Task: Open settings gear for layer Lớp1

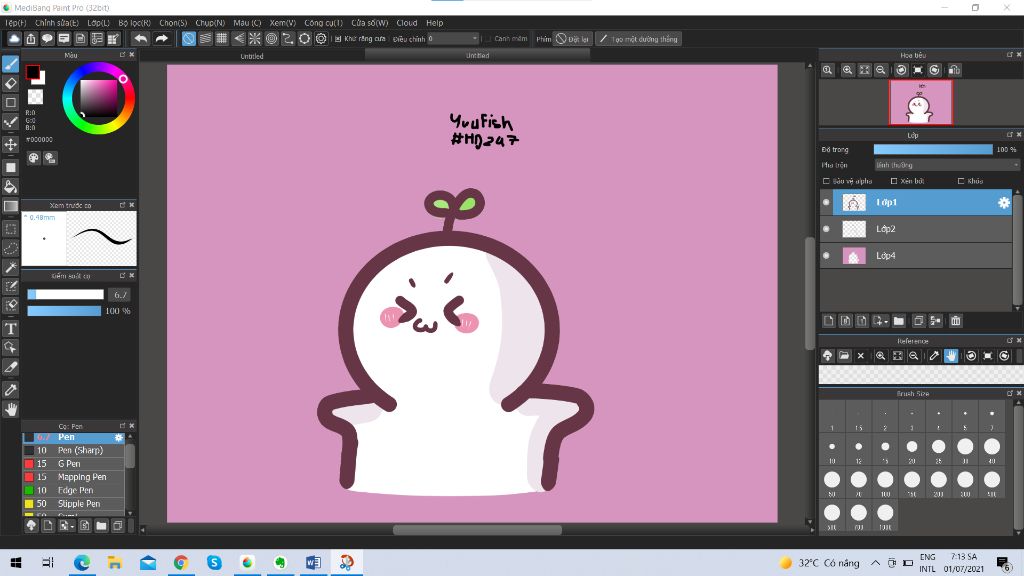Action: (x=1004, y=202)
